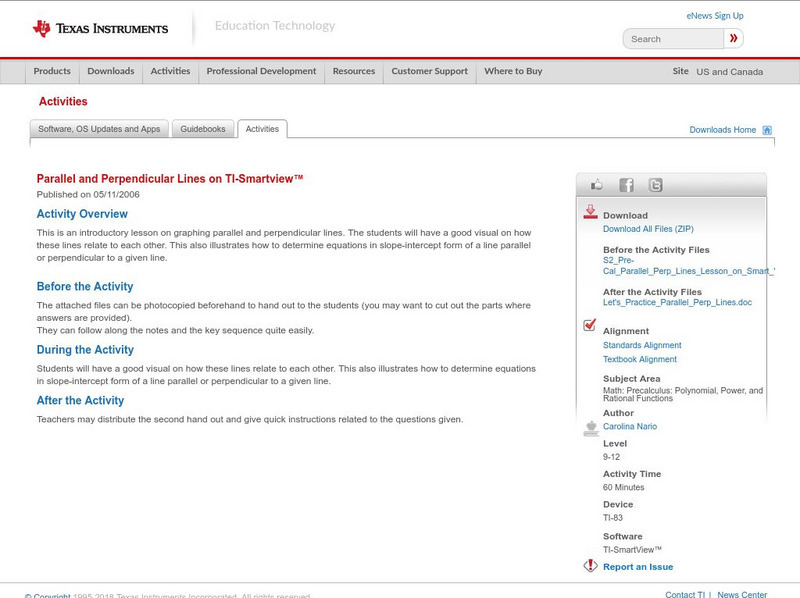Image resolution: width=800 pixels, height=598 pixels.
Task: Click the Education Technology header text
Action: (x=275, y=26)
